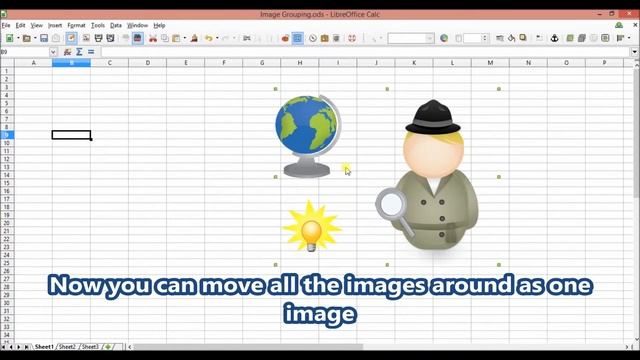Toggle the Show Draw Functions button
Screen dimensions: 640x360
pyautogui.click(x=298, y=38)
